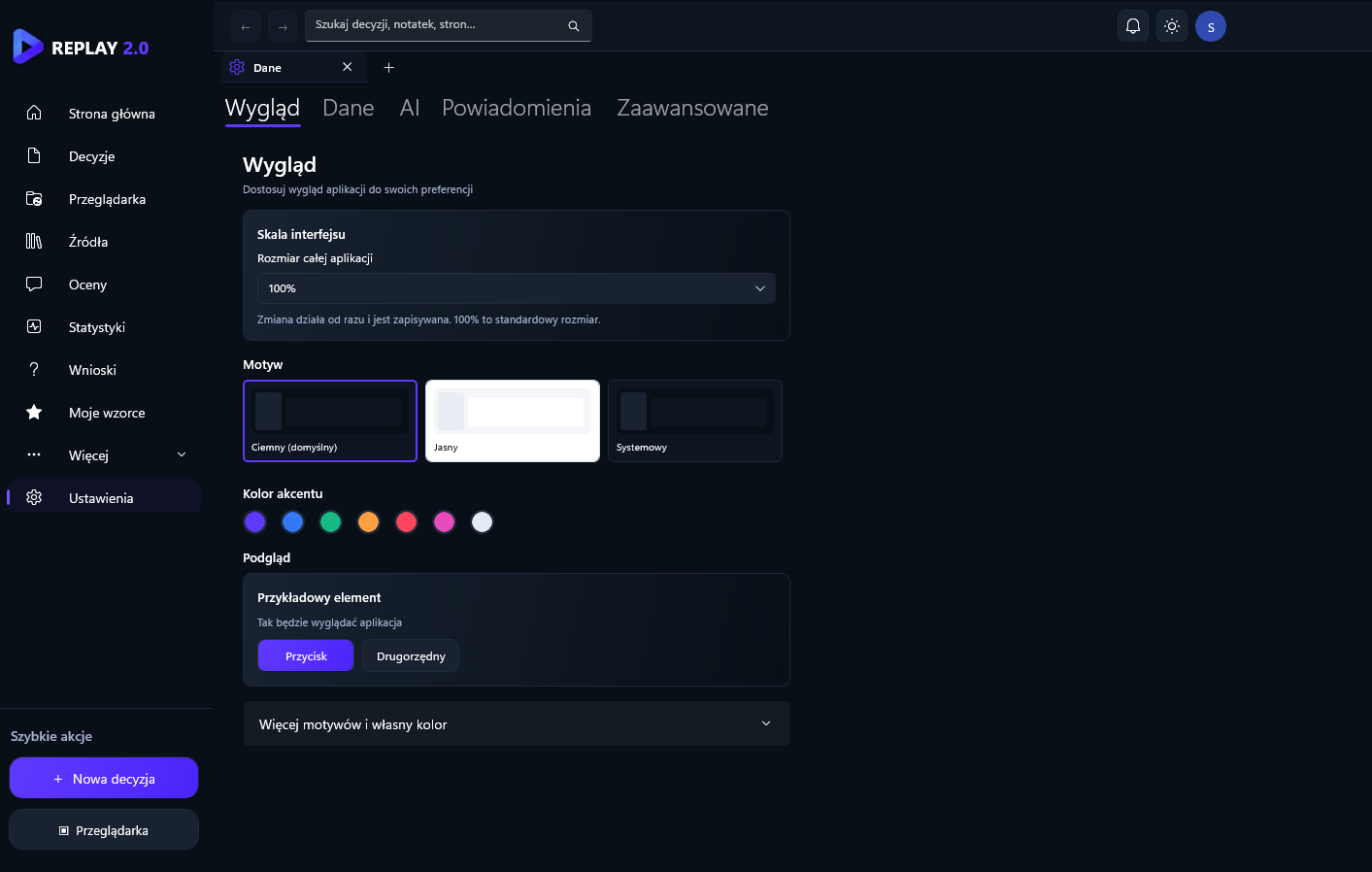Close the Dane tab

pyautogui.click(x=347, y=67)
